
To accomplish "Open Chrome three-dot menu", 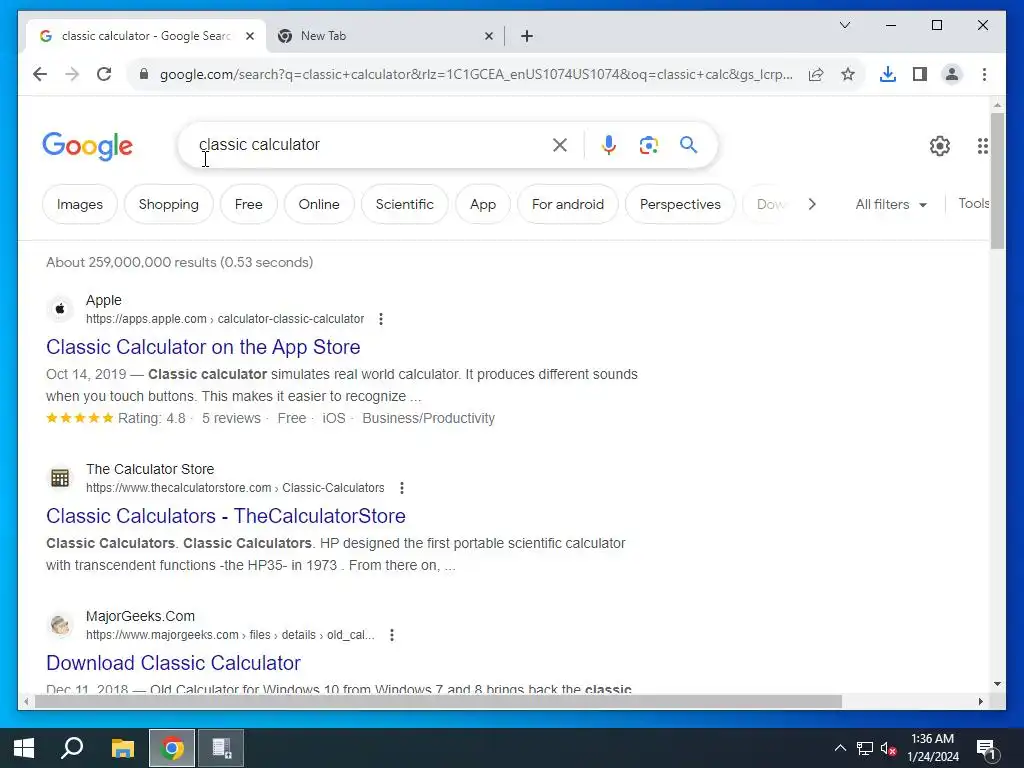I will point(984,74).
